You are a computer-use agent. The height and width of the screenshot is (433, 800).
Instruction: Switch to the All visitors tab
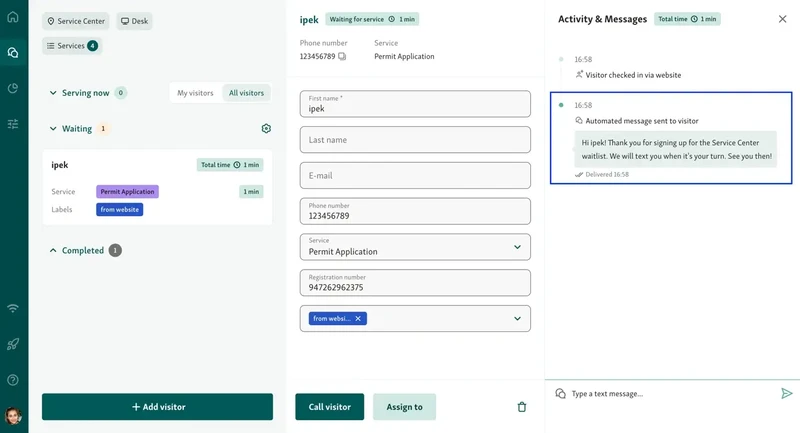pyautogui.click(x=246, y=93)
